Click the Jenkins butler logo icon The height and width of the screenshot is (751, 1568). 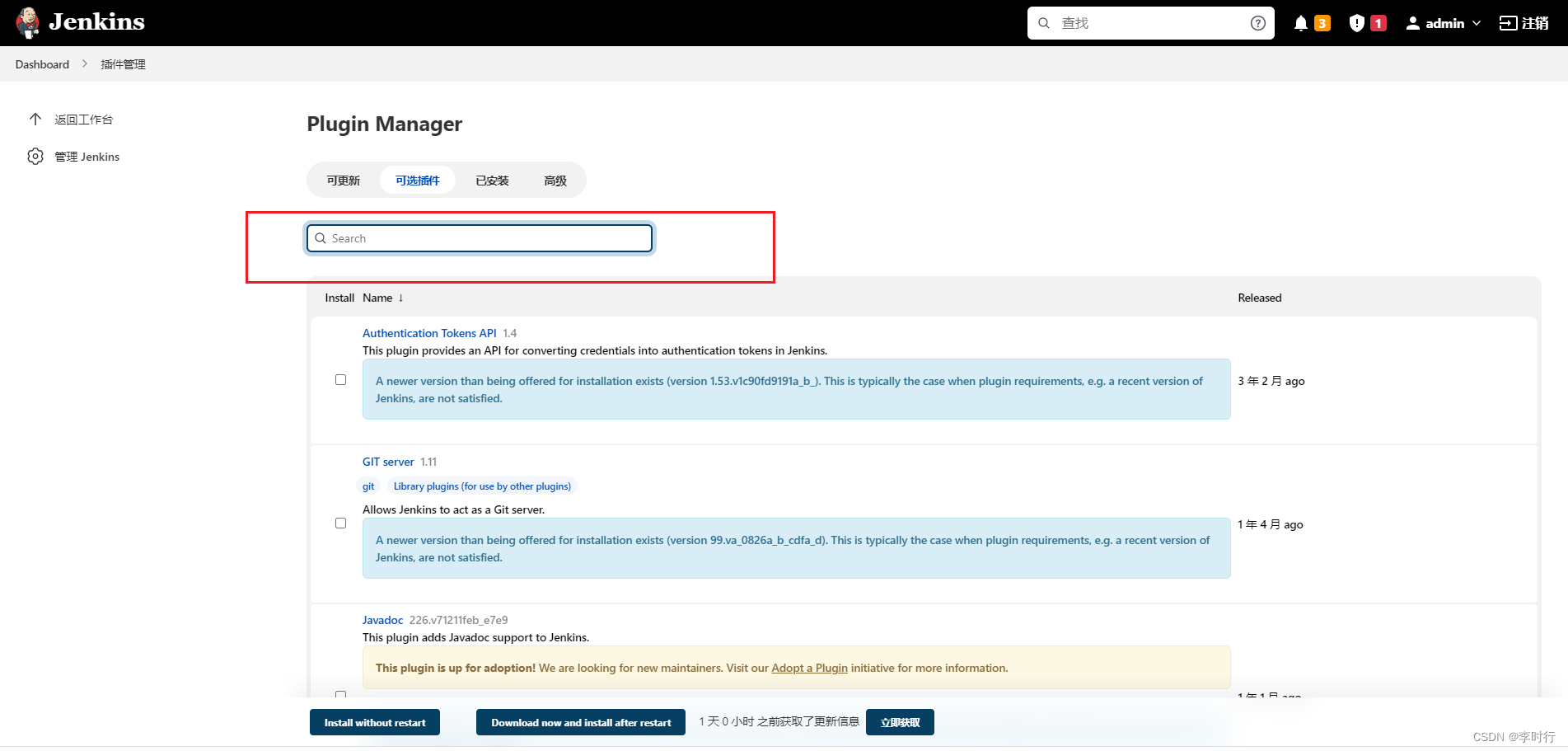point(27,22)
